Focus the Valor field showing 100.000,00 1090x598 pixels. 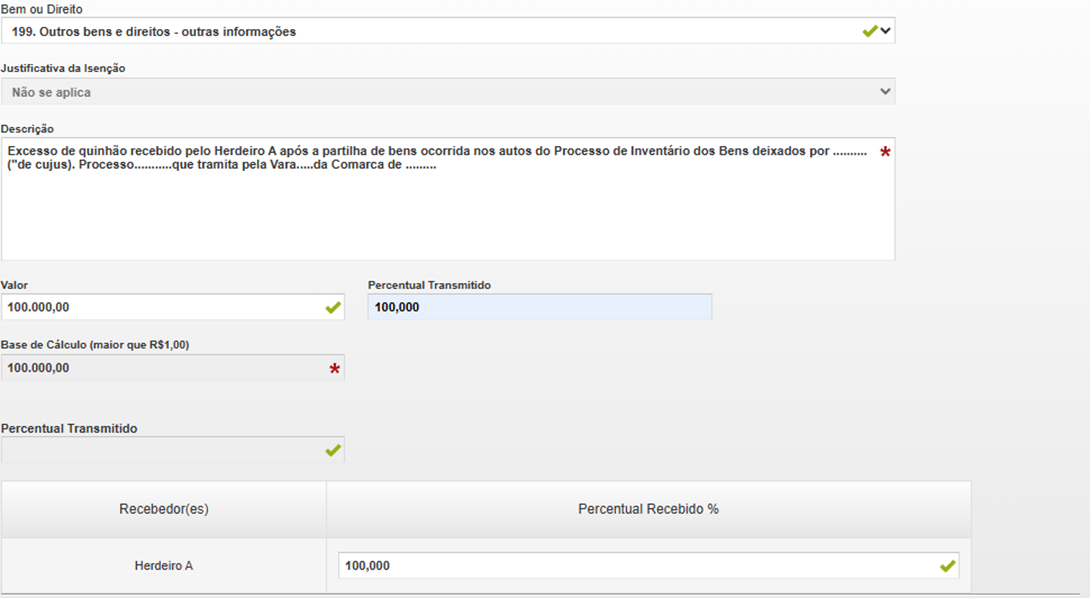(160, 307)
